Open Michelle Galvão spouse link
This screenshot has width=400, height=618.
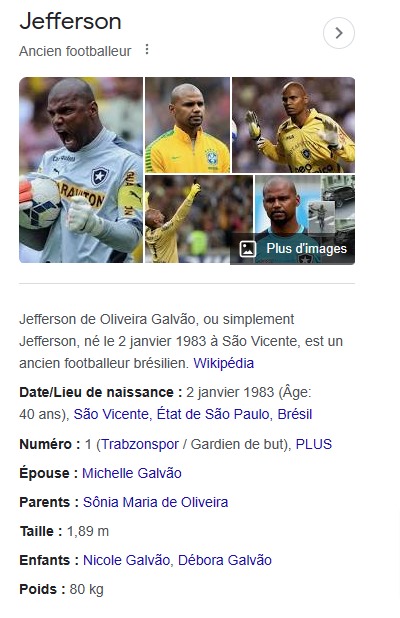coord(132,473)
